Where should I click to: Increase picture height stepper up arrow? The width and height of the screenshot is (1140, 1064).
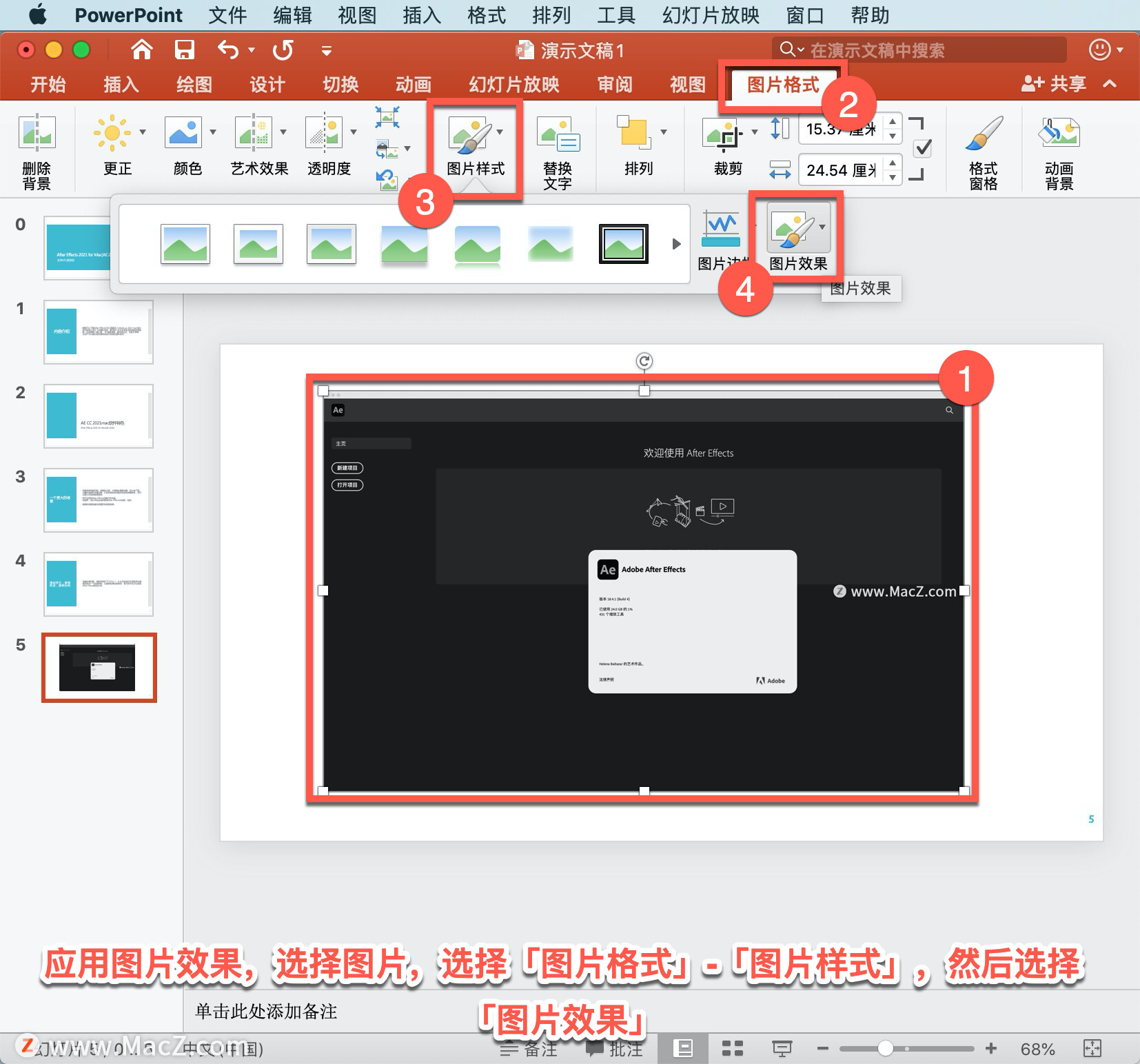click(x=893, y=121)
